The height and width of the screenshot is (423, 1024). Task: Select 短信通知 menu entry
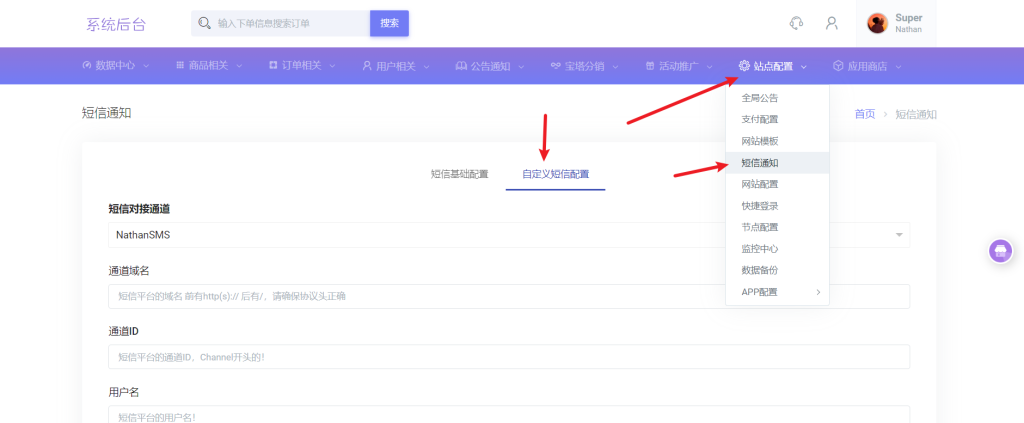pos(777,163)
